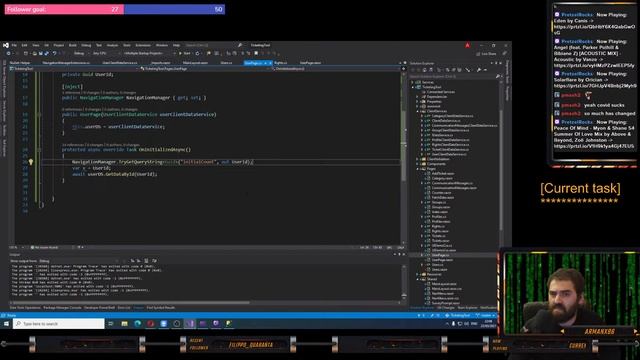The height and width of the screenshot is (360, 640).
Task: Click the '[Inject]' attribute line
Action: click(72, 87)
